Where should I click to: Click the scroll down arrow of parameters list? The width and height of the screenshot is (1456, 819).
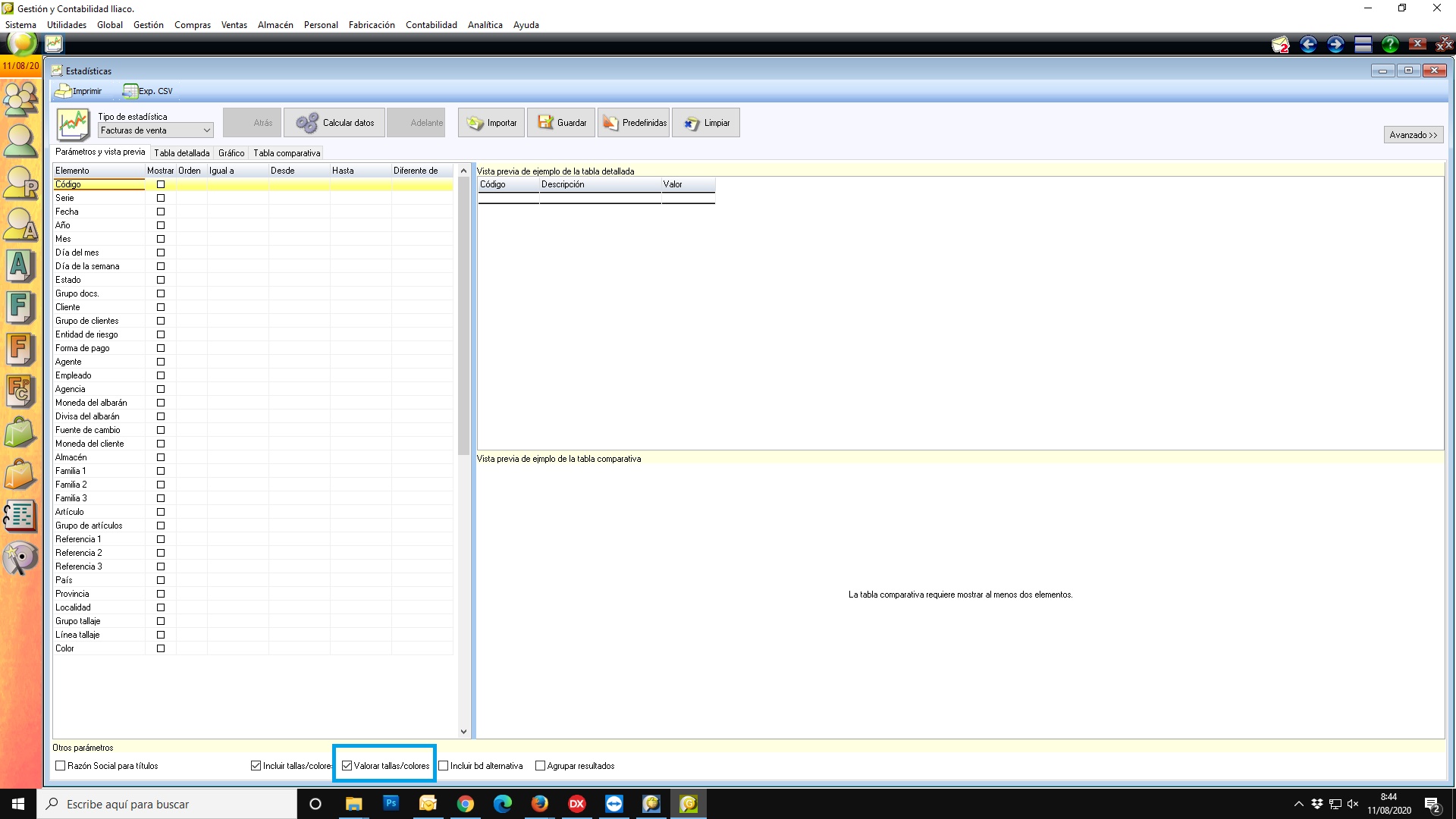click(x=463, y=732)
